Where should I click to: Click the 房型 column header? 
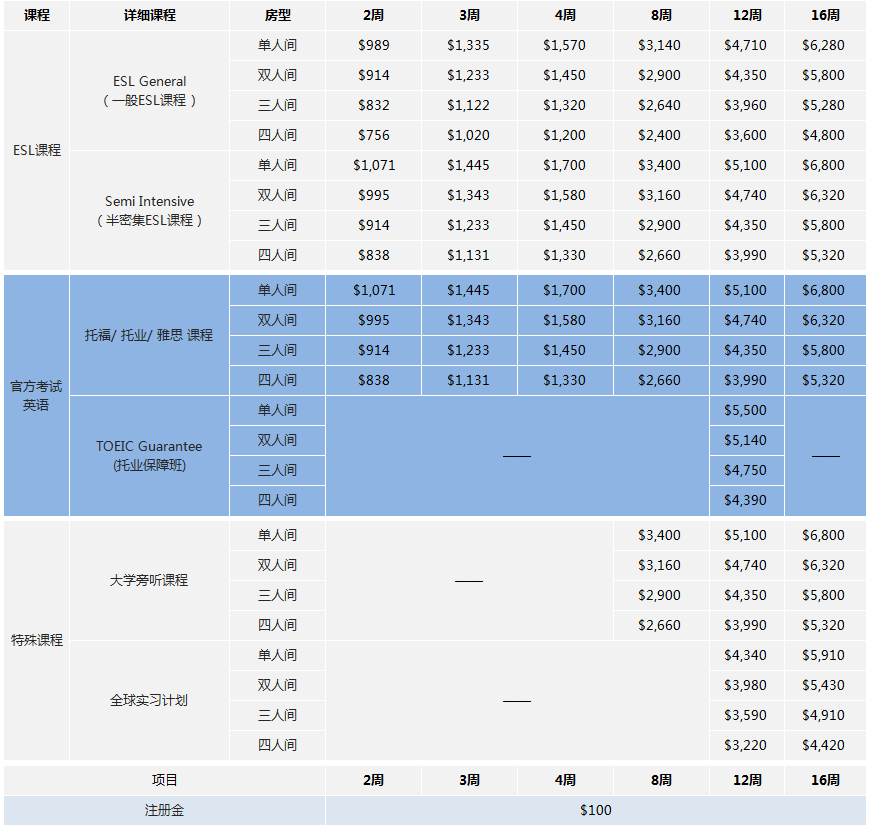[x=277, y=15]
